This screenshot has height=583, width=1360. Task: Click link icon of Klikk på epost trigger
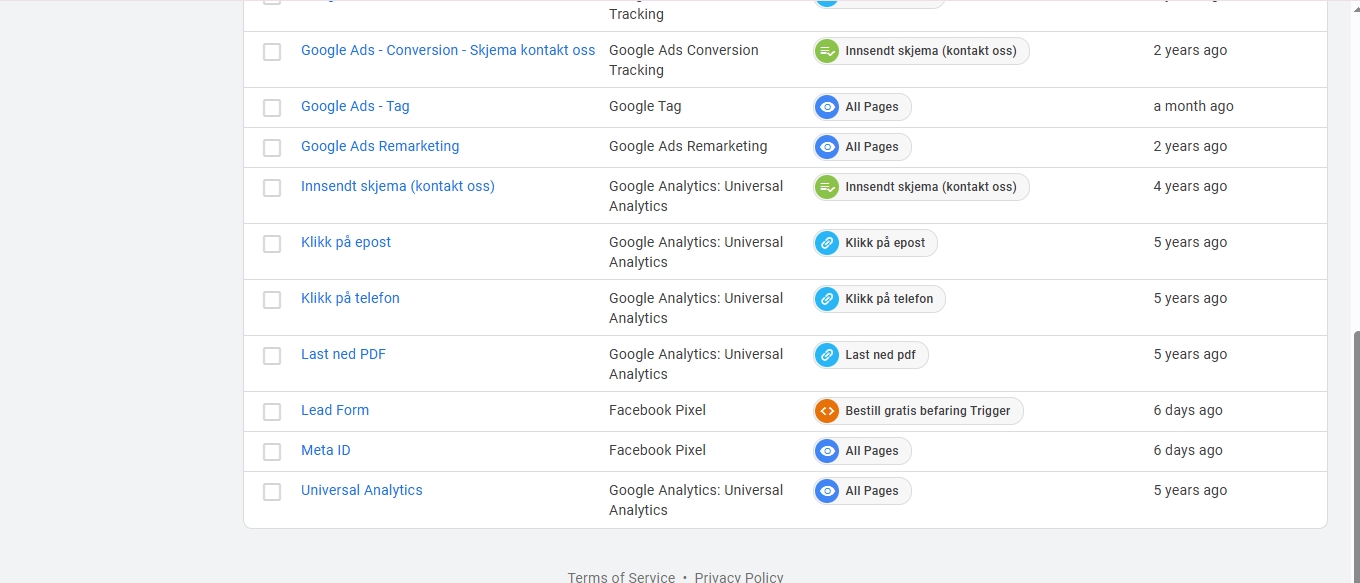827,243
